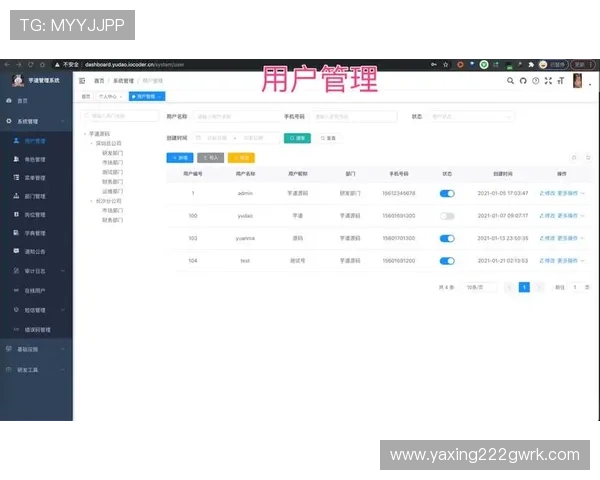Click the 字典管理 icon in sidebar
Image resolution: width=600 pixels, height=480 pixels.
pyautogui.click(x=16, y=233)
